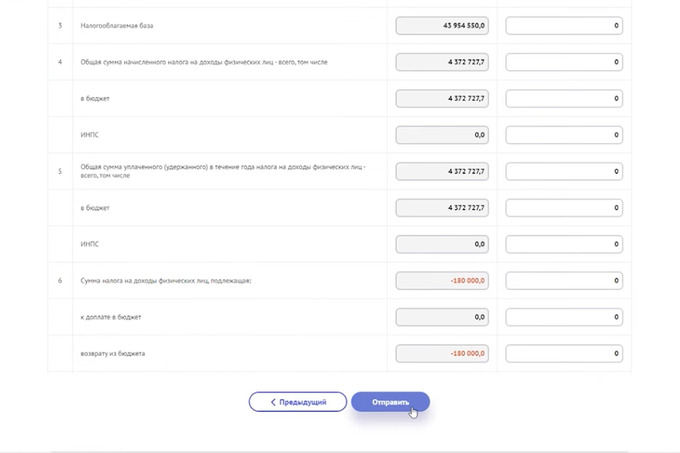Click the first в бюджет value 4 372 727,7
The width and height of the screenshot is (680, 453).
pos(442,98)
